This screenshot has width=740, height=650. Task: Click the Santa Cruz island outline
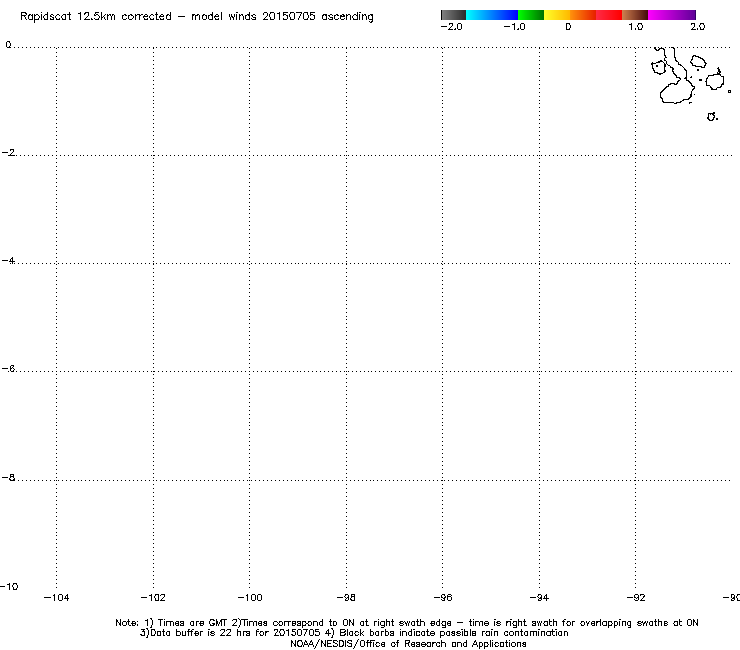tap(715, 81)
